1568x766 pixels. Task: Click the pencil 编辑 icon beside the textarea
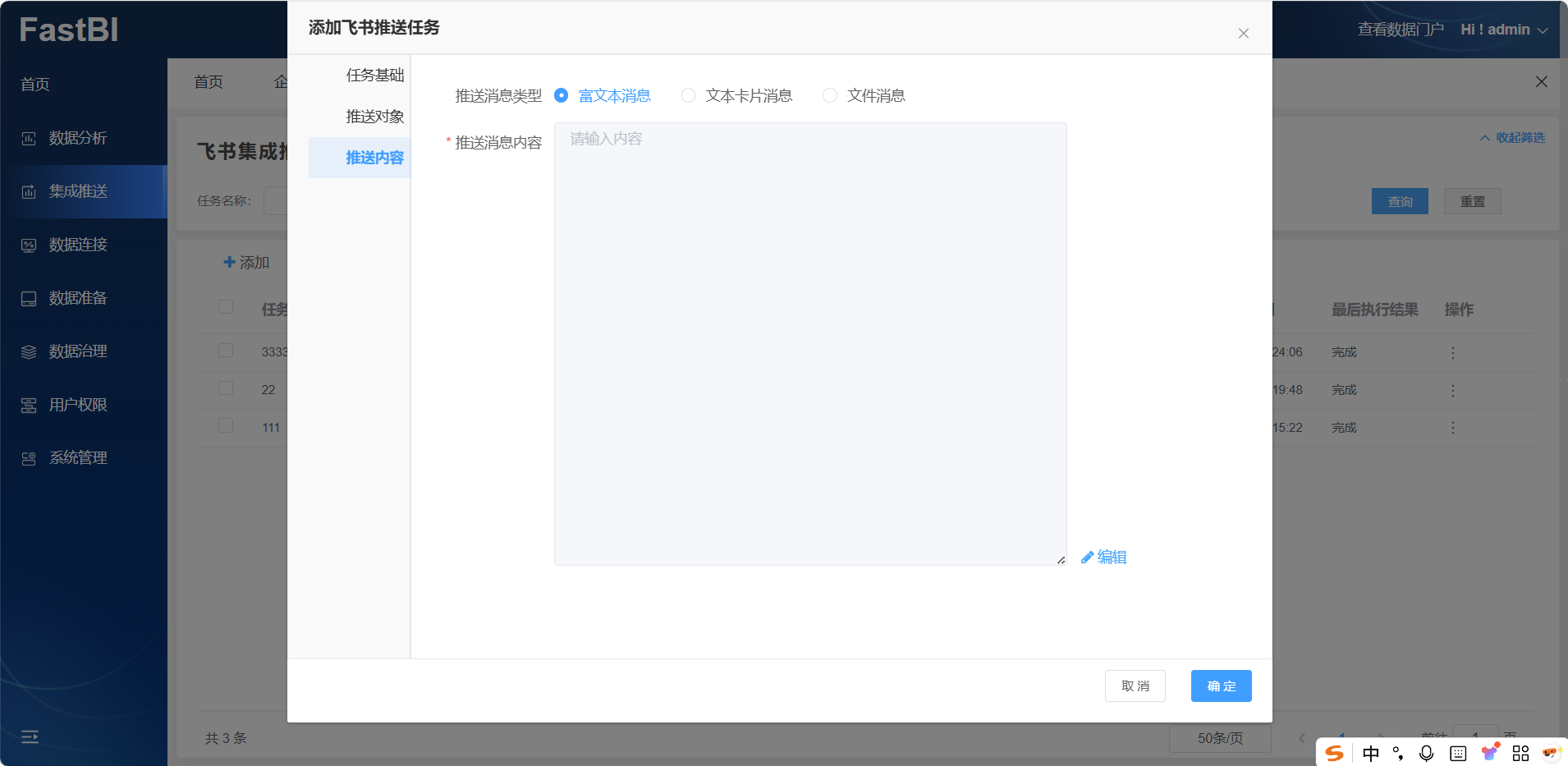point(1088,557)
